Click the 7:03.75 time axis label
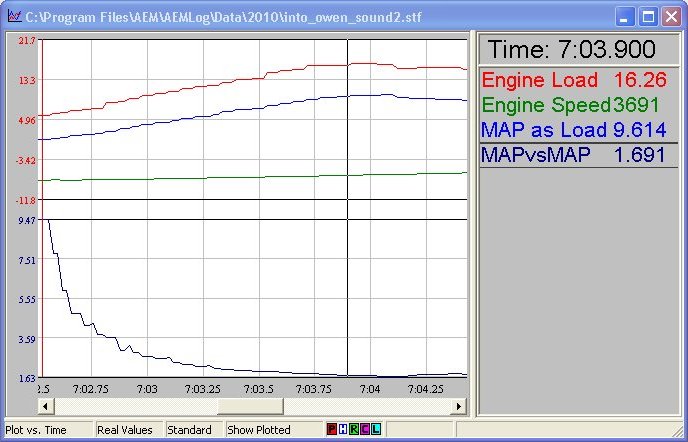Viewport: 688px width, 442px height. click(314, 389)
